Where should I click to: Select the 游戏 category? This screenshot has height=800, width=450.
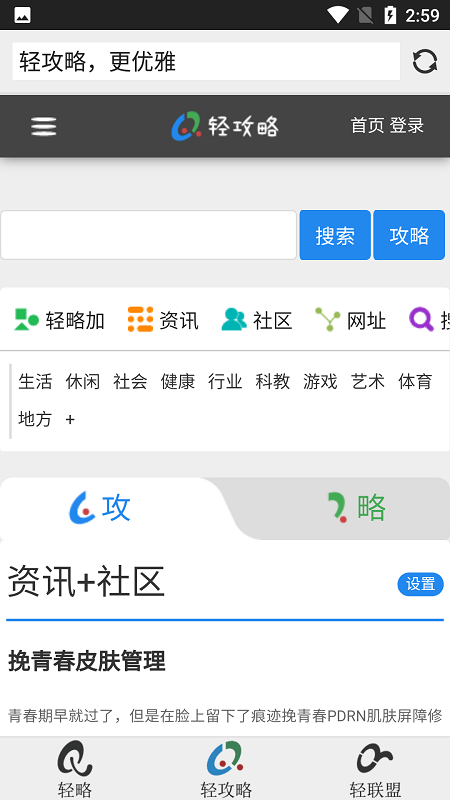tap(320, 382)
